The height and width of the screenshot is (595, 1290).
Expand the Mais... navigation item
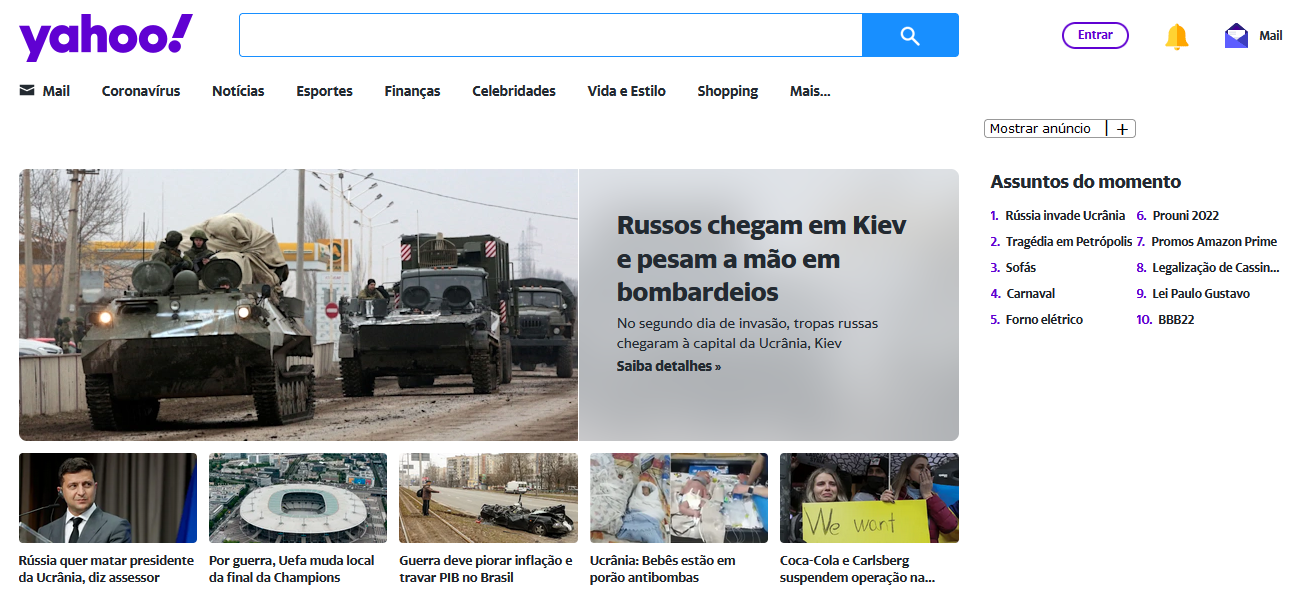point(809,91)
